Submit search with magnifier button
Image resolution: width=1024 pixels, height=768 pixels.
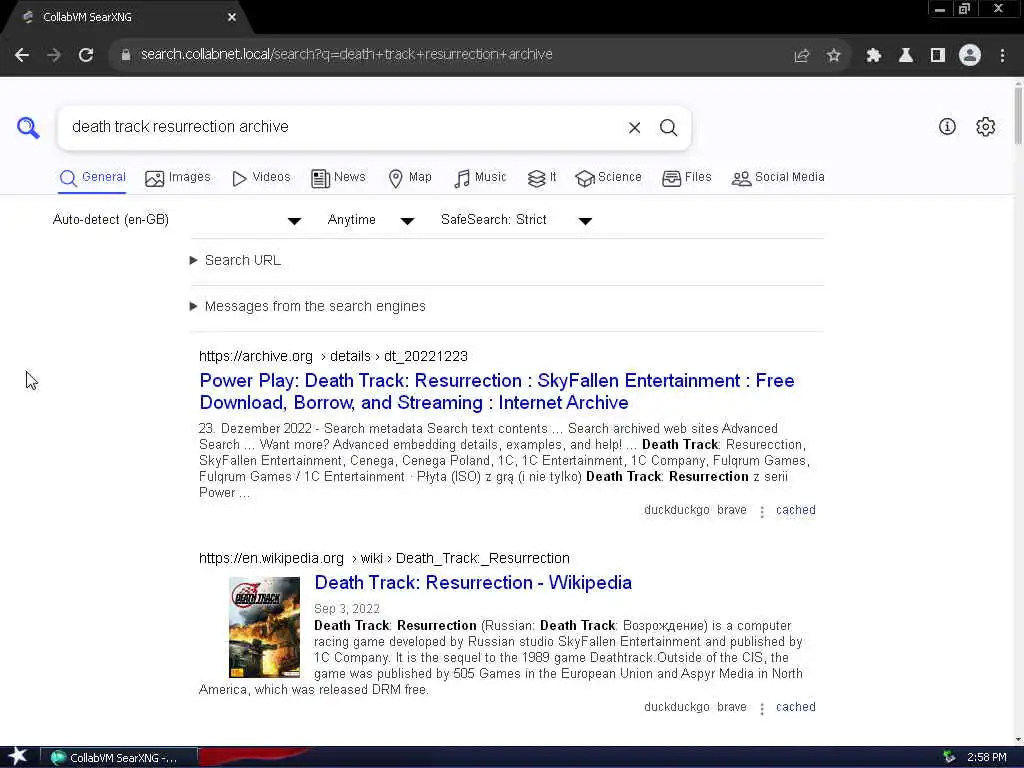point(668,127)
